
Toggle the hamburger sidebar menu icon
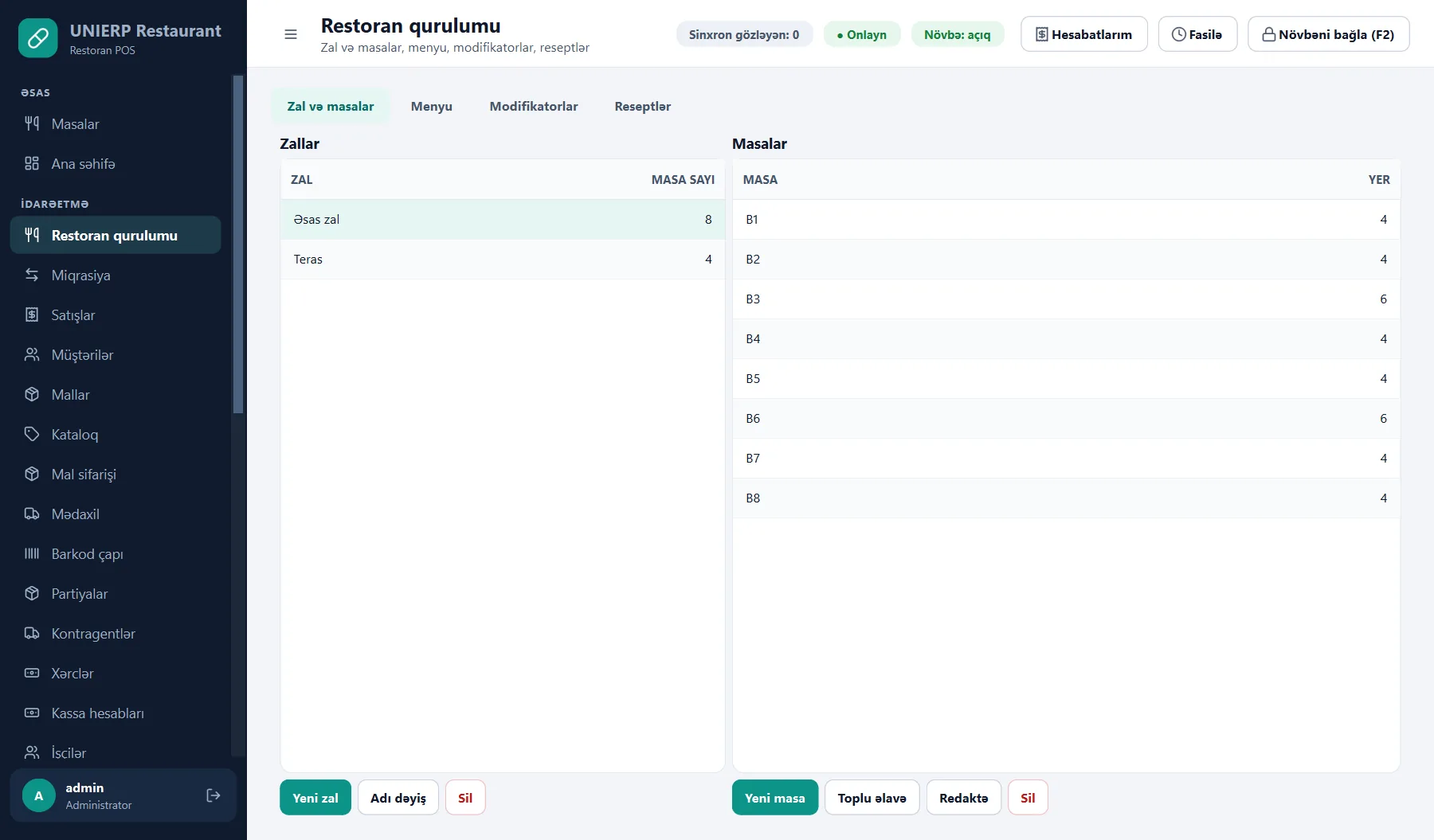[291, 34]
